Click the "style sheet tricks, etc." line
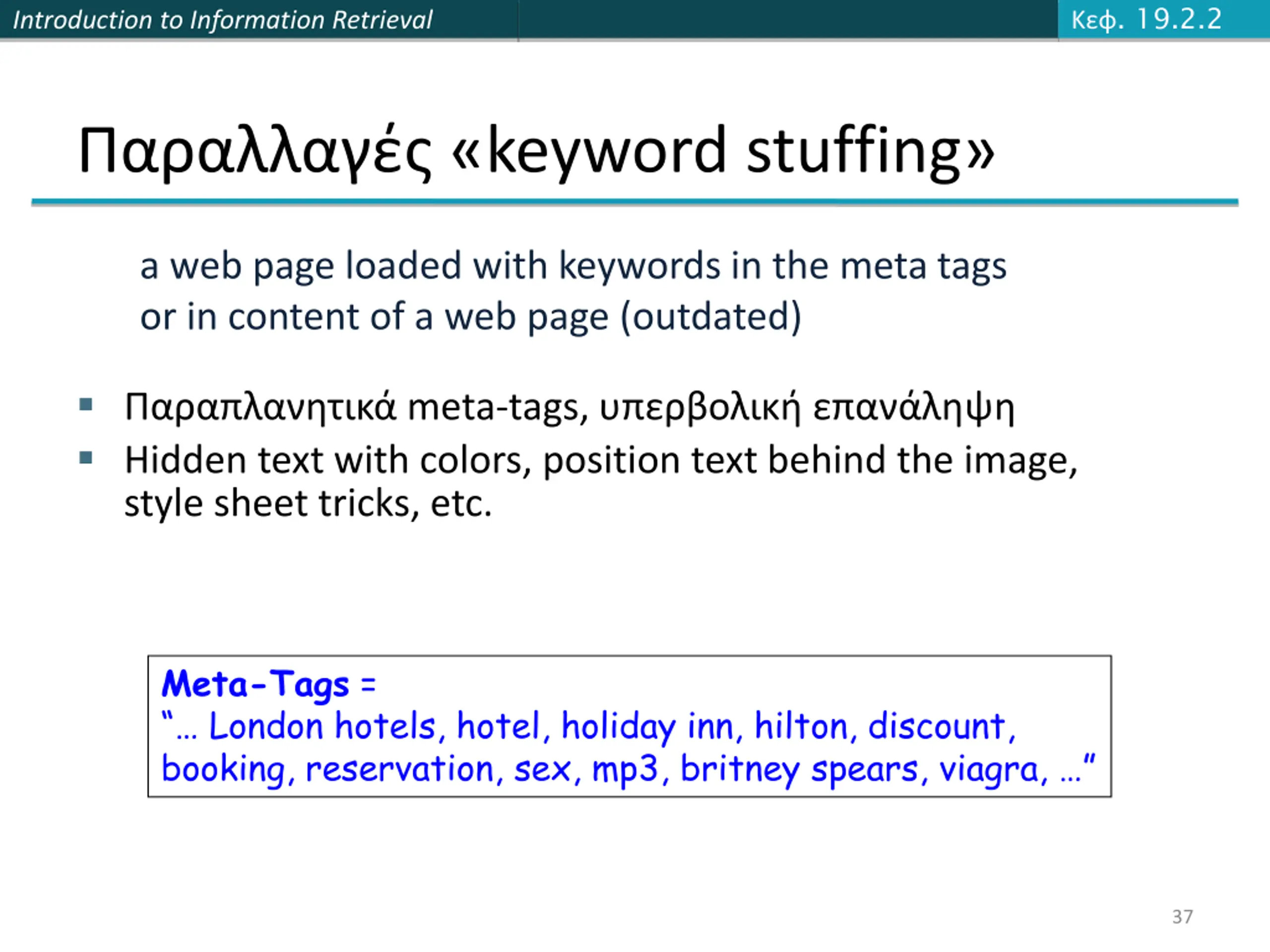 [308, 503]
